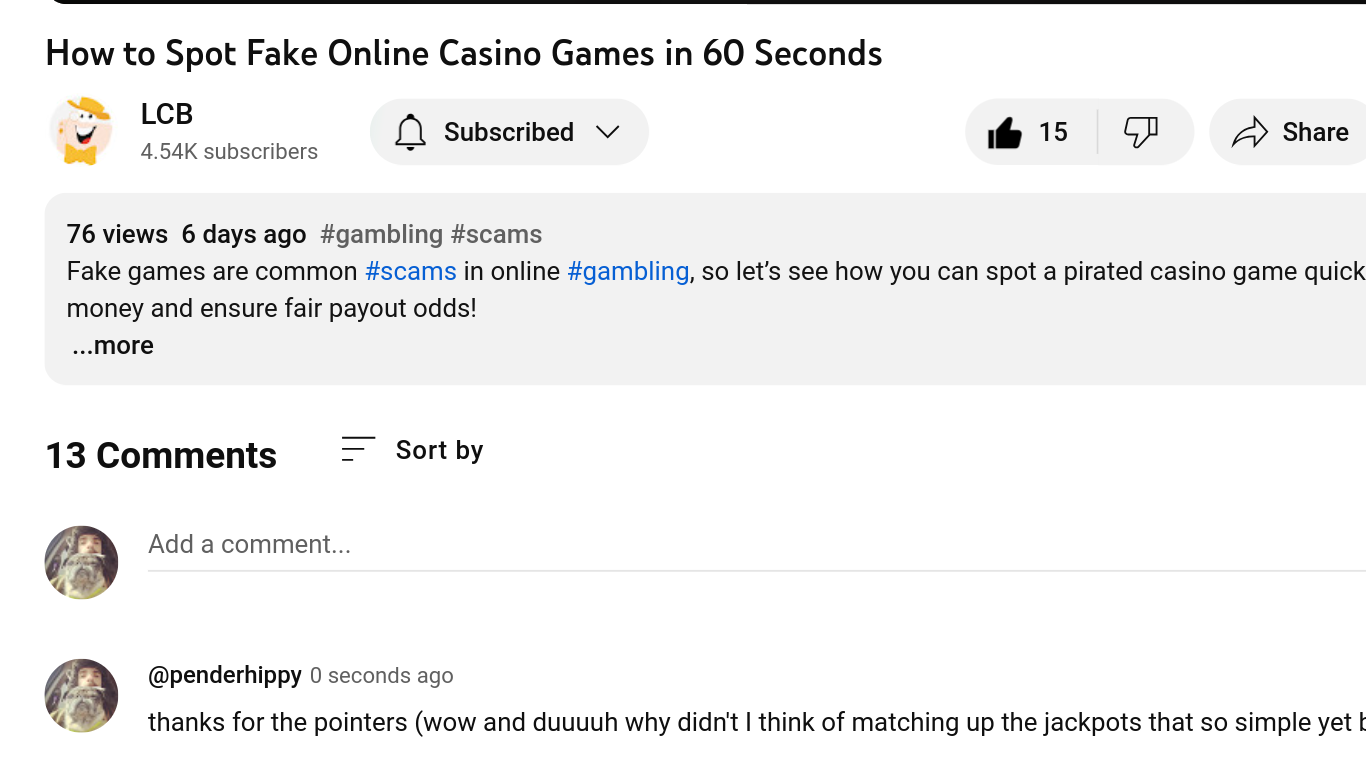1366x768 pixels.
Task: Click your profile avatar beside comment box
Action: [81, 562]
